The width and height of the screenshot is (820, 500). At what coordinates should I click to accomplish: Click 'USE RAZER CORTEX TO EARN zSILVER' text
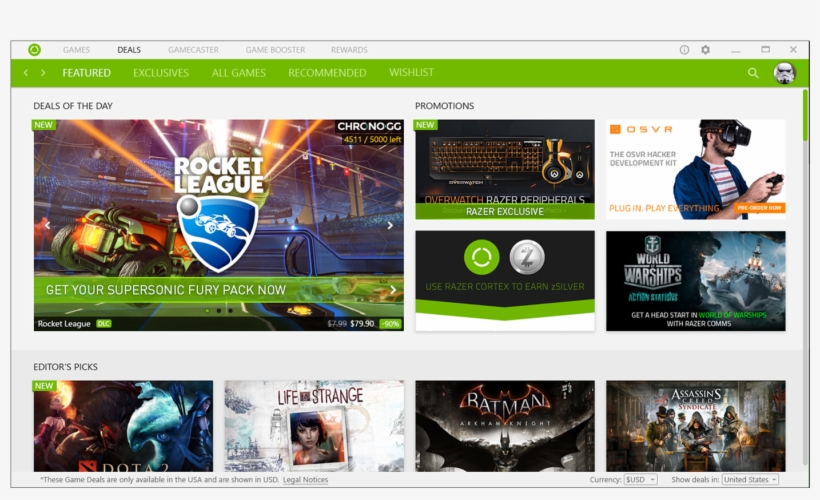(x=505, y=287)
